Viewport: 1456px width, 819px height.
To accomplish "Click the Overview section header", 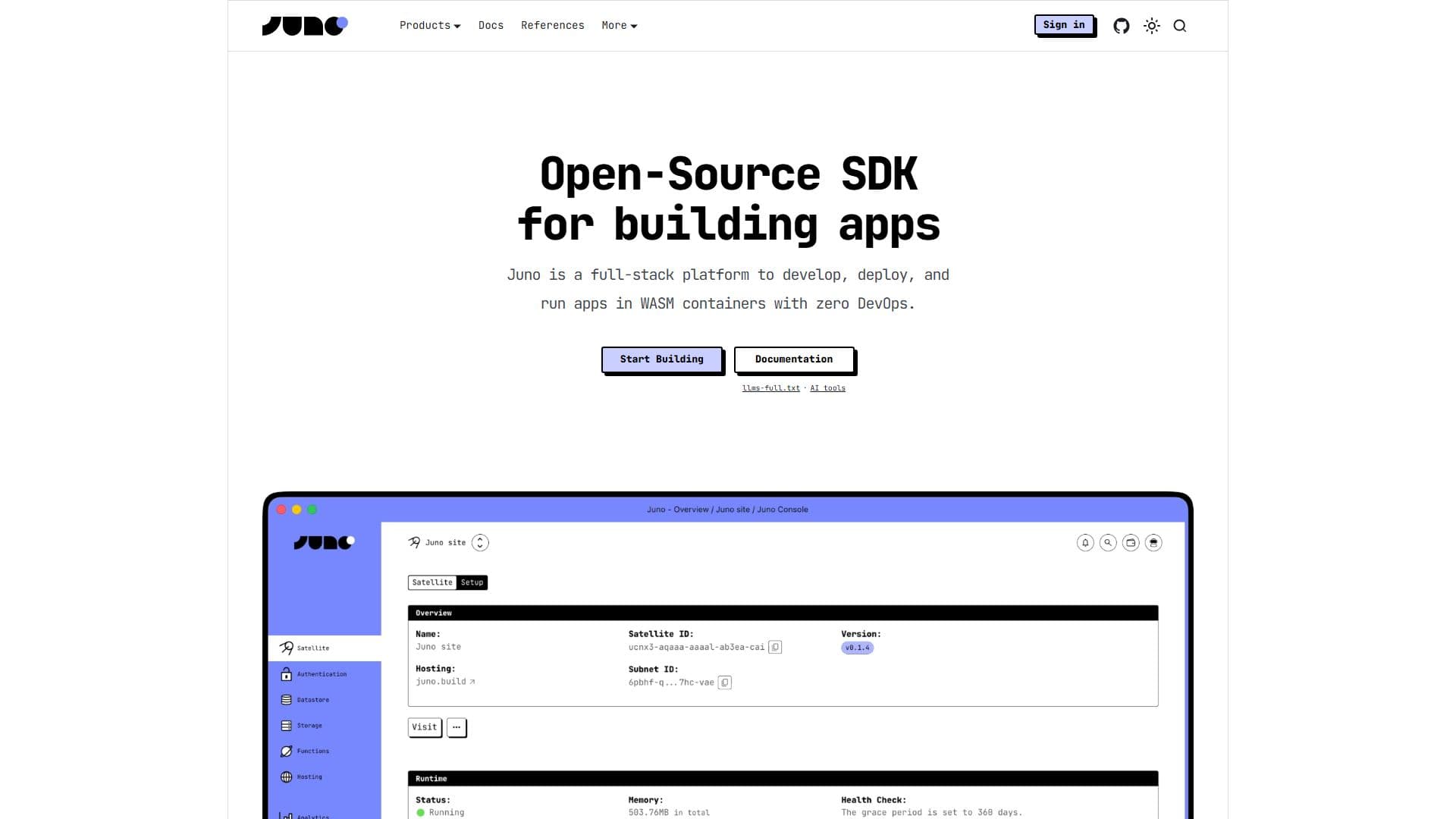I will pos(783,613).
